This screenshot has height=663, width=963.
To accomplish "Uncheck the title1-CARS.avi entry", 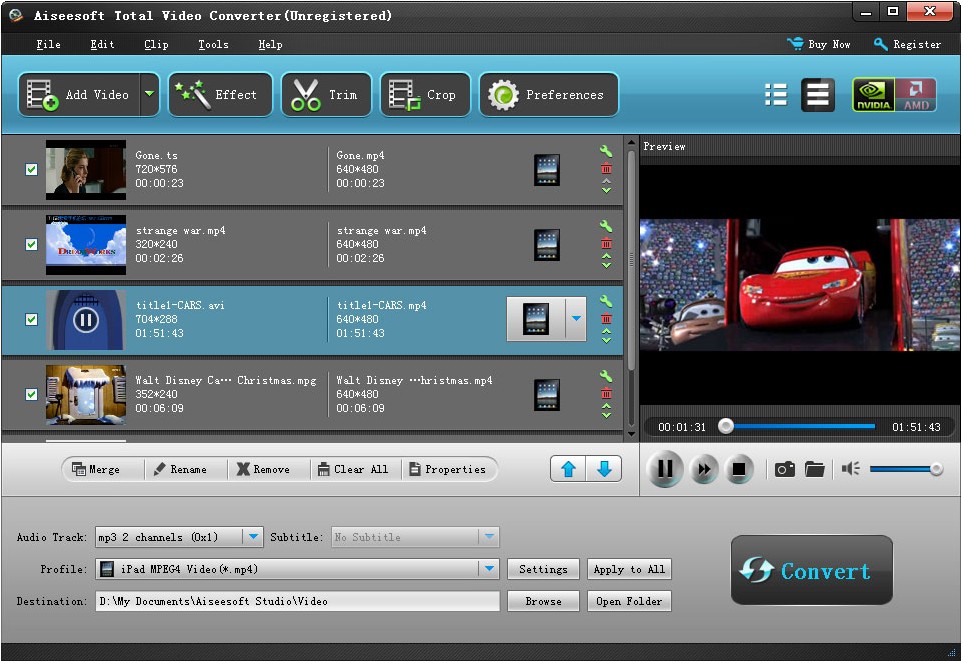I will (x=29, y=320).
